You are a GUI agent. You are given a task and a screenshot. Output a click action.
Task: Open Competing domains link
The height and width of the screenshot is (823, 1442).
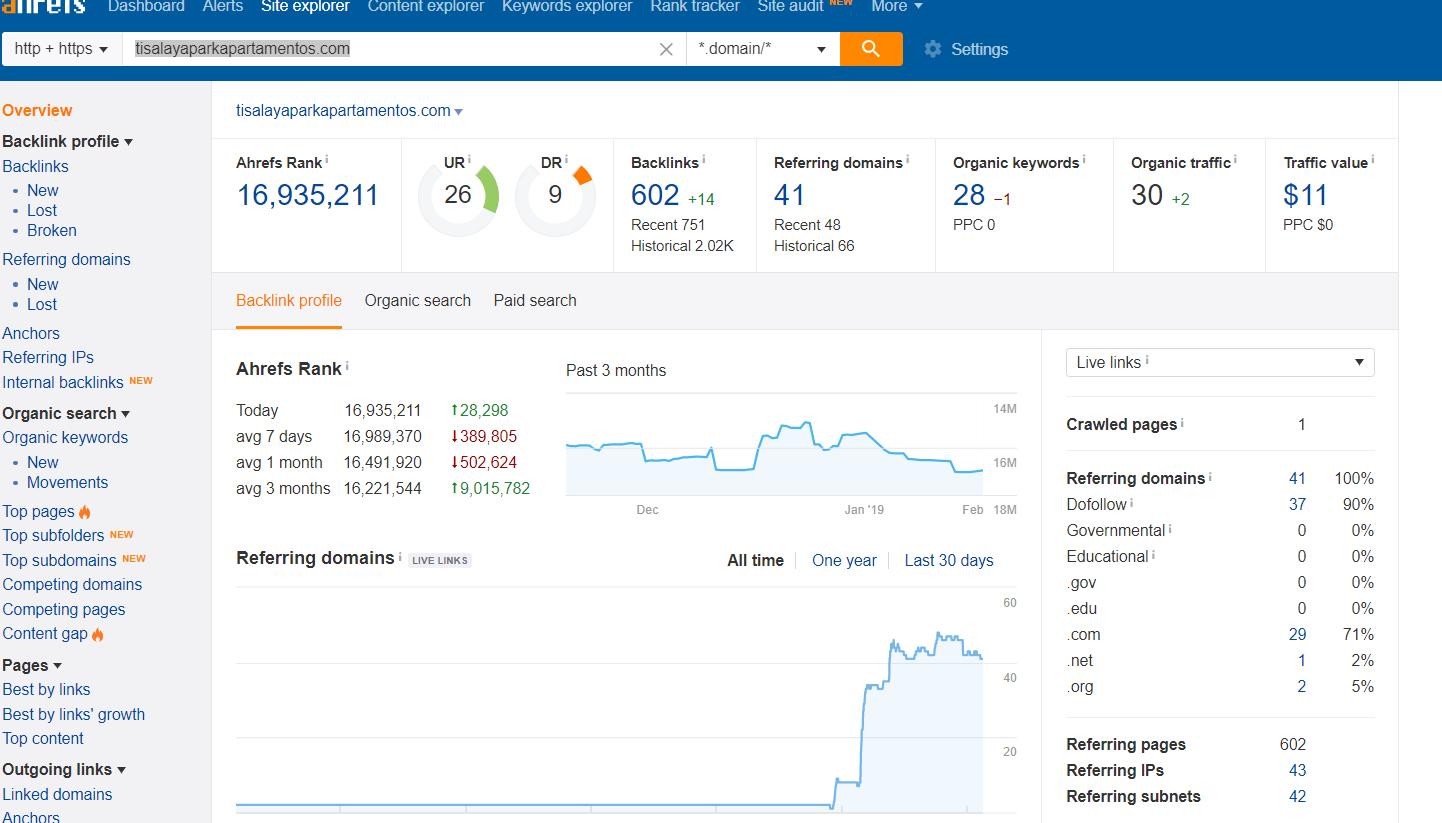tap(72, 584)
